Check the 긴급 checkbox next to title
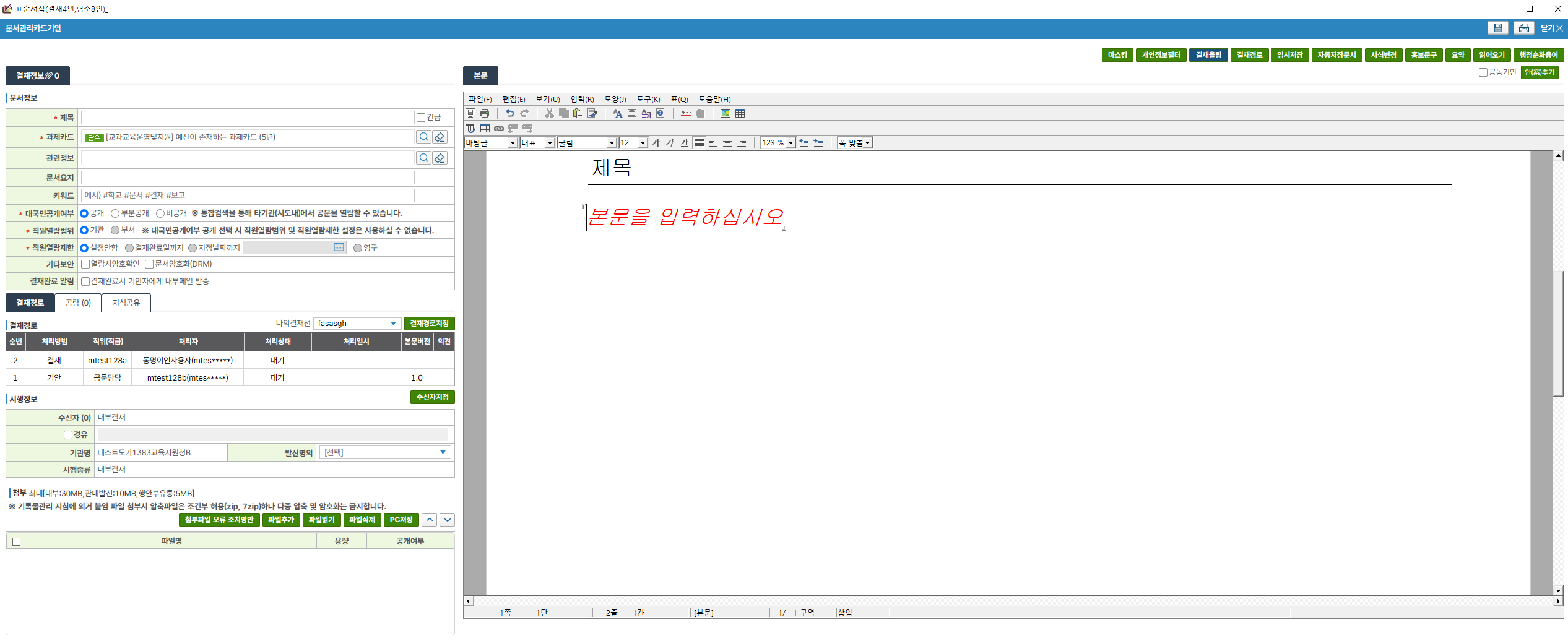The width and height of the screenshot is (1568, 641). pos(421,118)
